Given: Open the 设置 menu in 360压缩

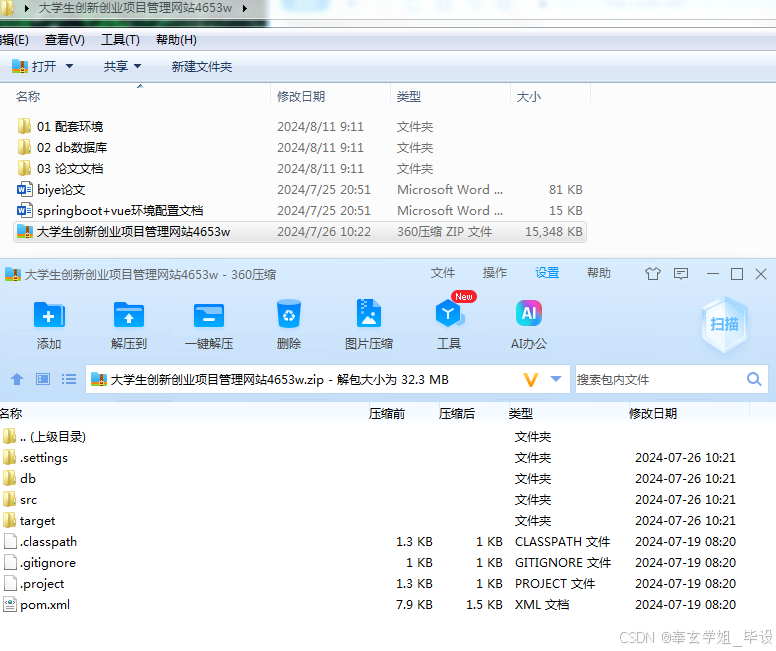Looking at the screenshot, I should [x=547, y=273].
